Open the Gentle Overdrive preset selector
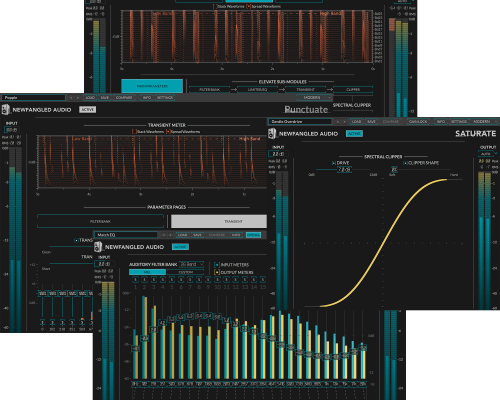The image size is (500, 400). click(x=300, y=122)
